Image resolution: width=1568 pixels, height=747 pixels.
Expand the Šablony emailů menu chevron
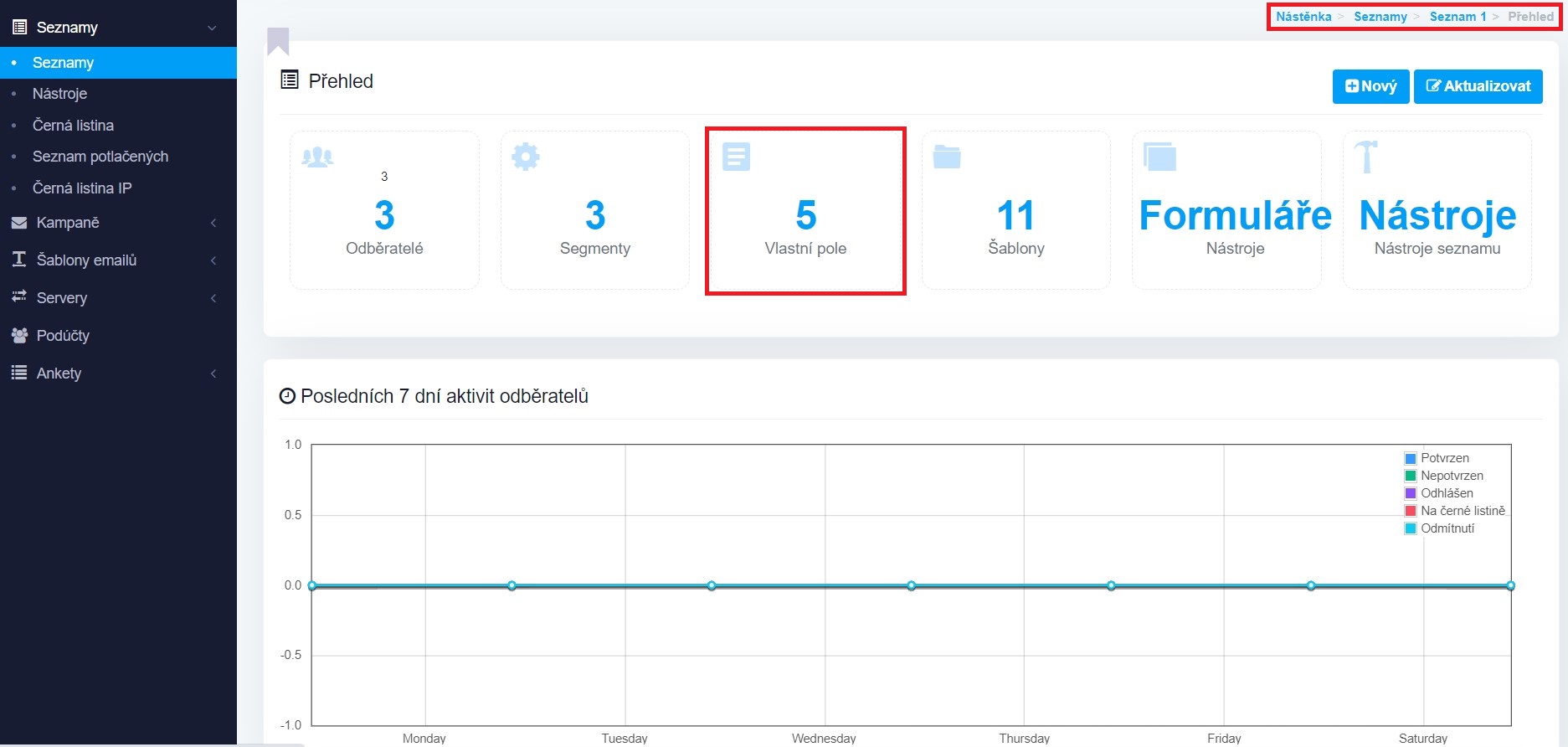tap(213, 260)
